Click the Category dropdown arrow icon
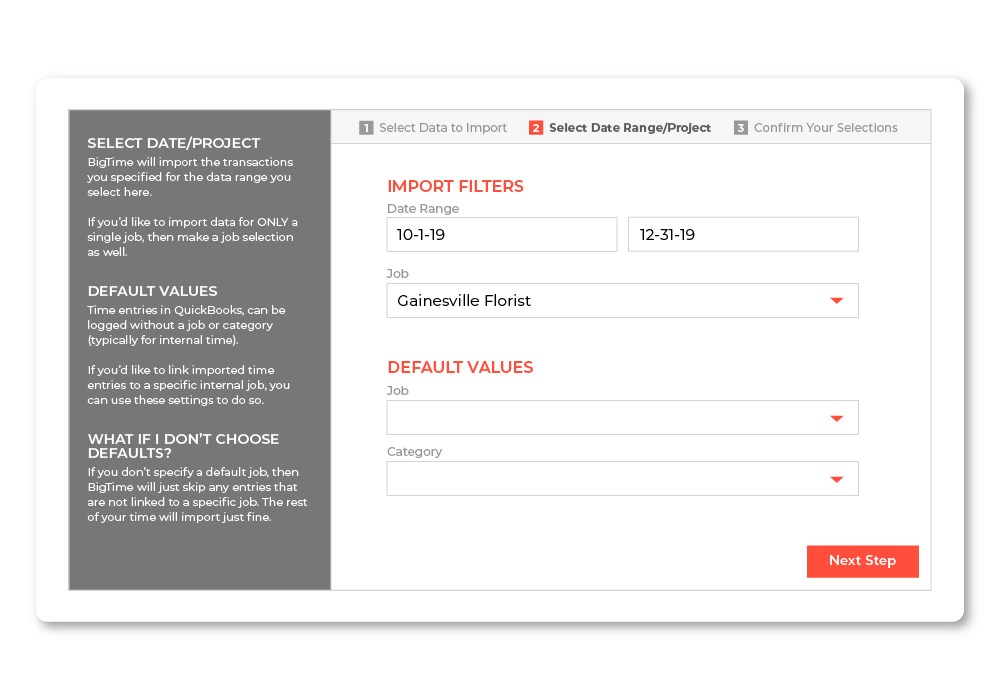 [x=838, y=478]
